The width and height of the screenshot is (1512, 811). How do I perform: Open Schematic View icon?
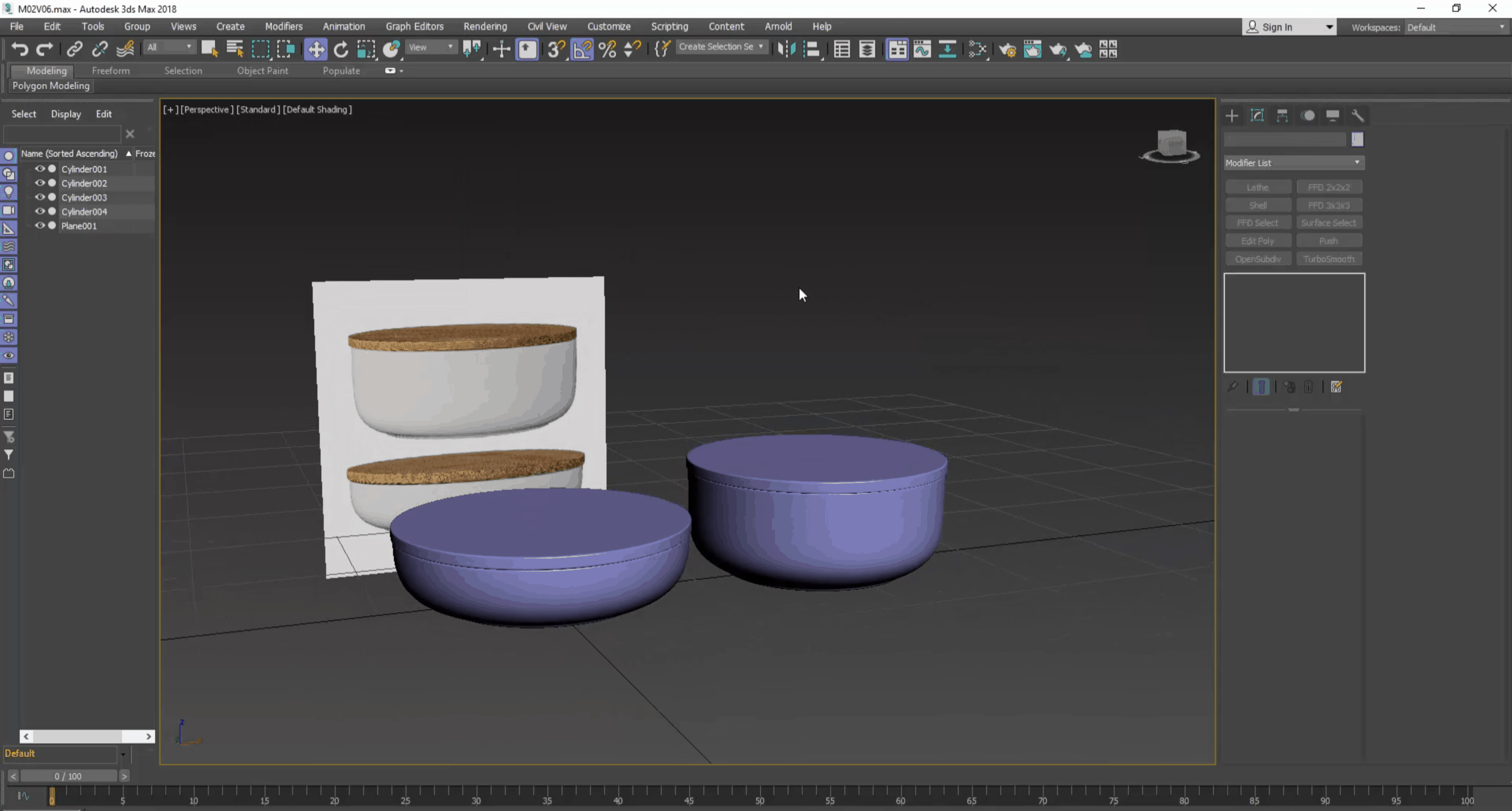click(x=947, y=49)
